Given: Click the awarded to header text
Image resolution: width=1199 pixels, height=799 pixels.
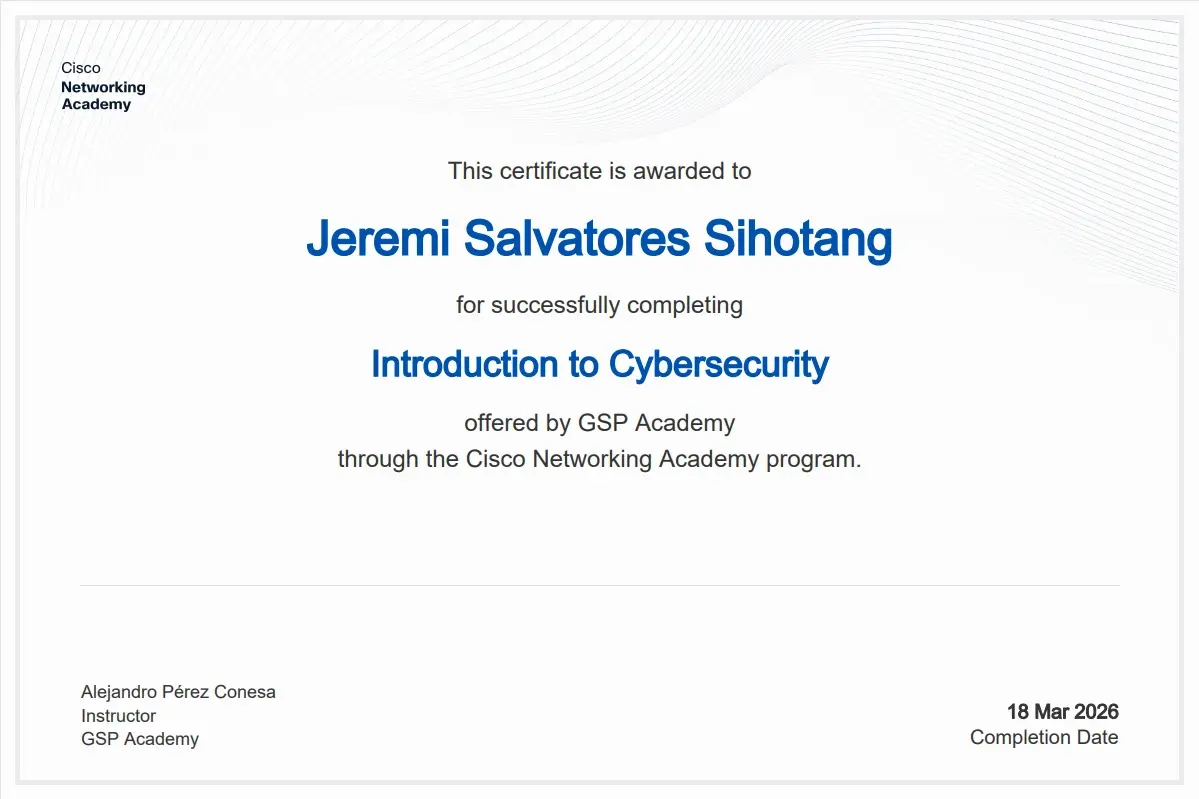Looking at the screenshot, I should pos(599,171).
